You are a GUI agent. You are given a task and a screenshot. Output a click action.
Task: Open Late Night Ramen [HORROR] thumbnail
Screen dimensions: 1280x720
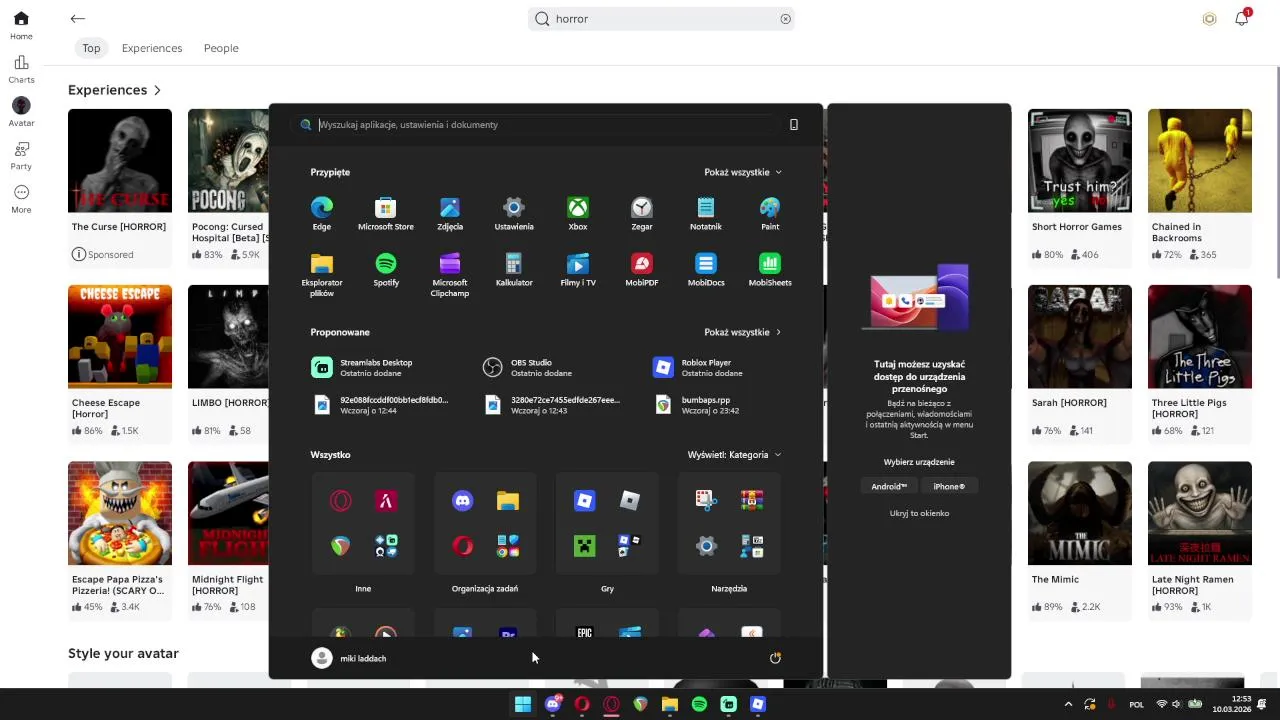1200,513
